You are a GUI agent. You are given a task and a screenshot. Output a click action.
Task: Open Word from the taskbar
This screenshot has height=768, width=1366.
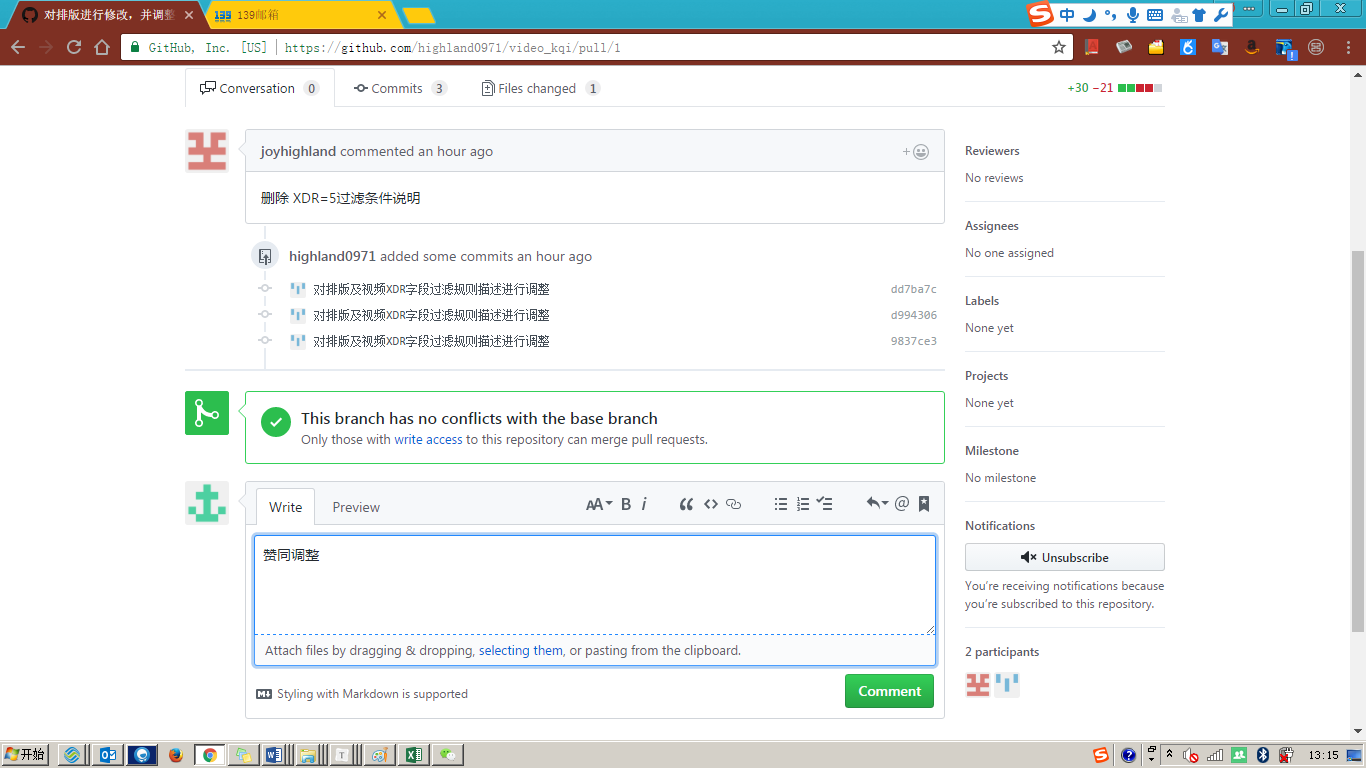(x=273, y=755)
